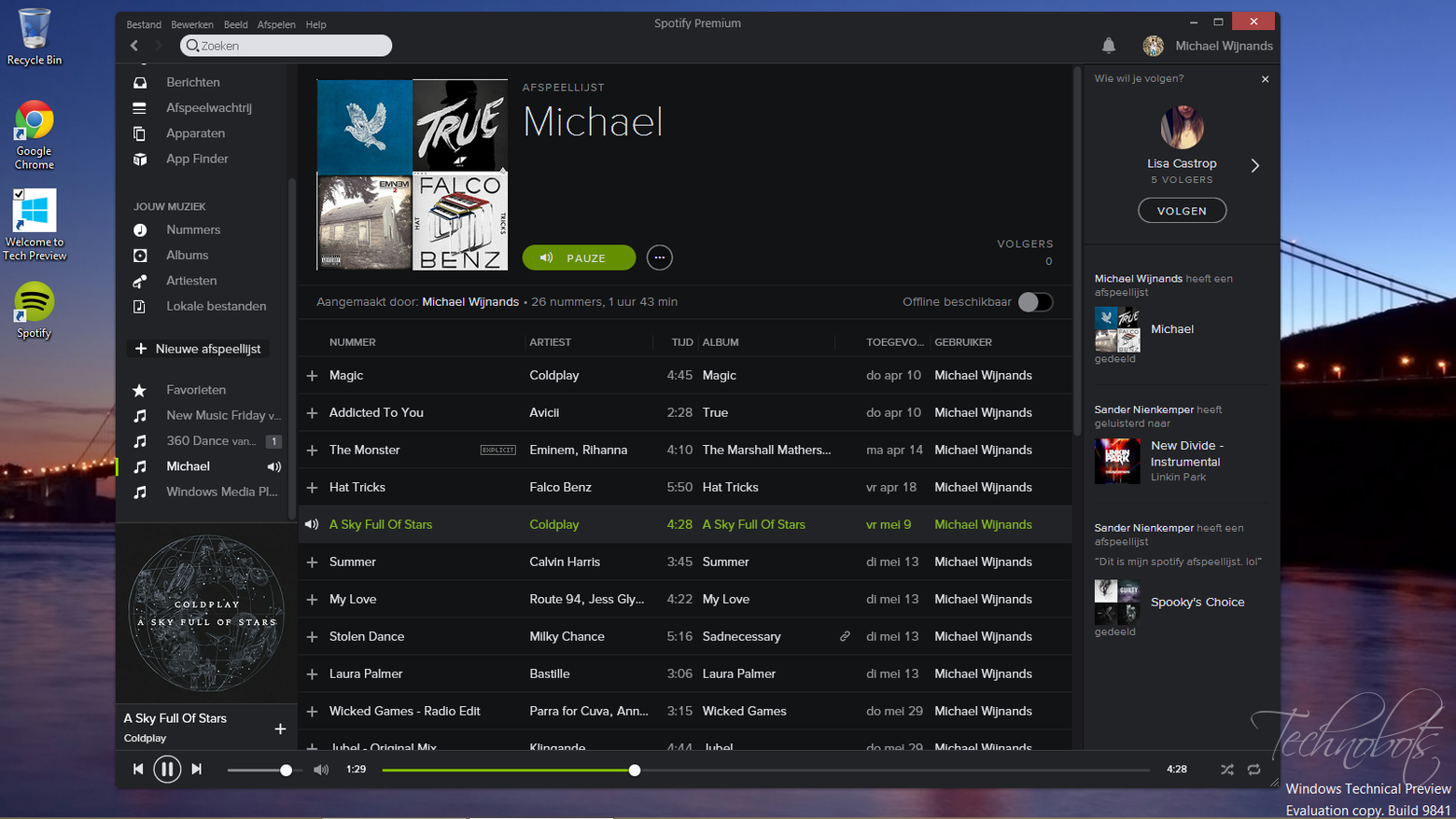Open Recycle Bin on desktop
The image size is (1456, 819).
pos(34,37)
